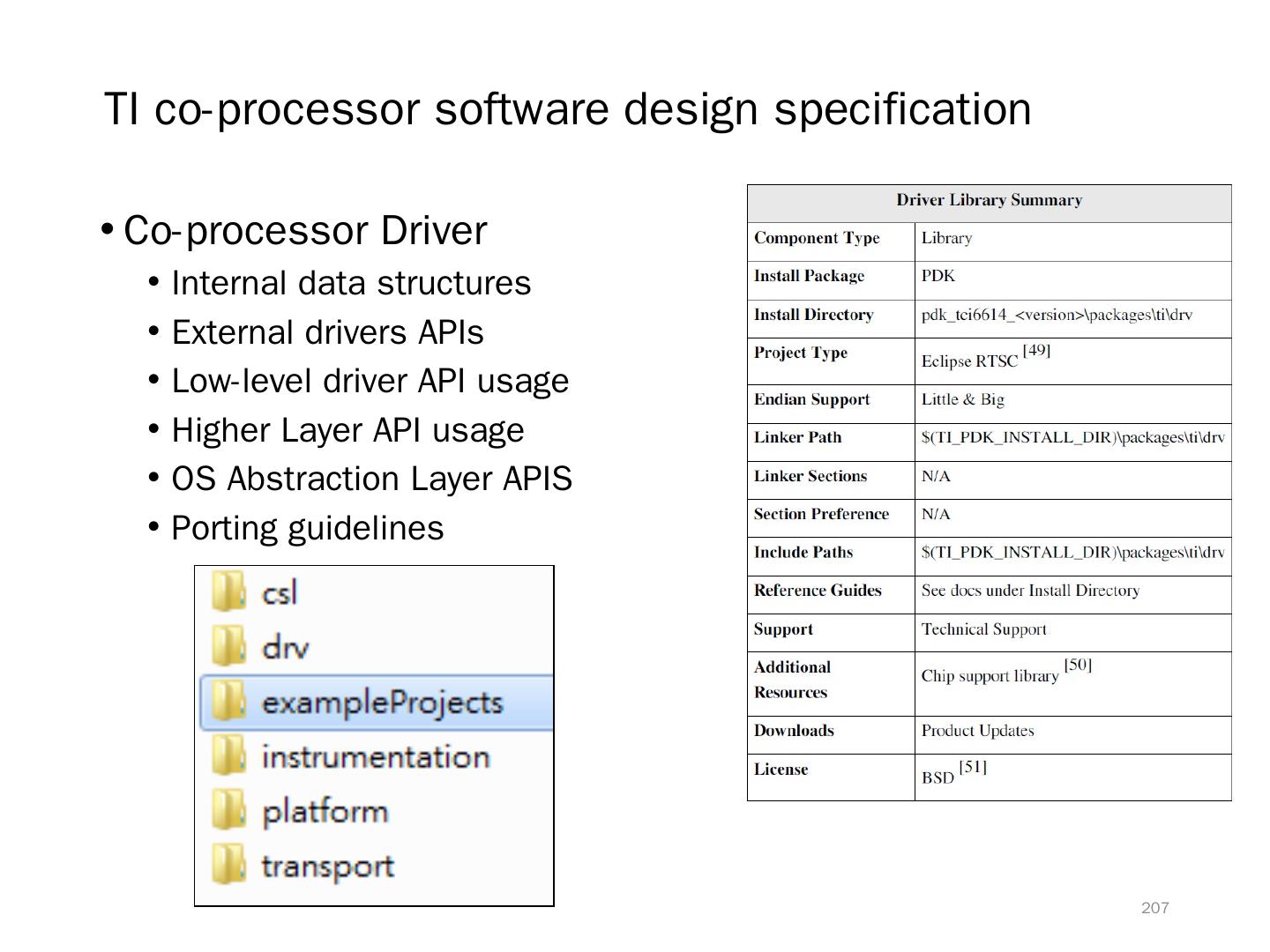
Task: Open reference [50] beside Chip support library
Action: [x=1078, y=666]
